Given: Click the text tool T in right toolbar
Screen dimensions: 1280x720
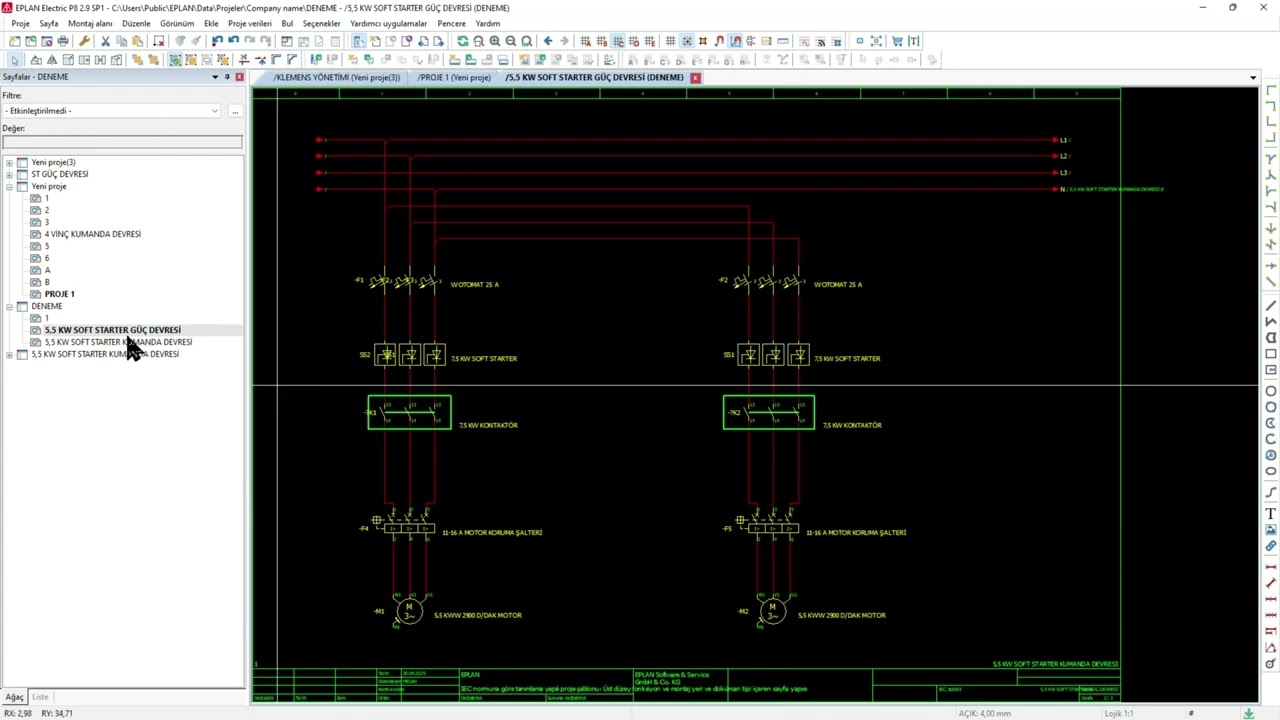Looking at the screenshot, I should click(1271, 514).
